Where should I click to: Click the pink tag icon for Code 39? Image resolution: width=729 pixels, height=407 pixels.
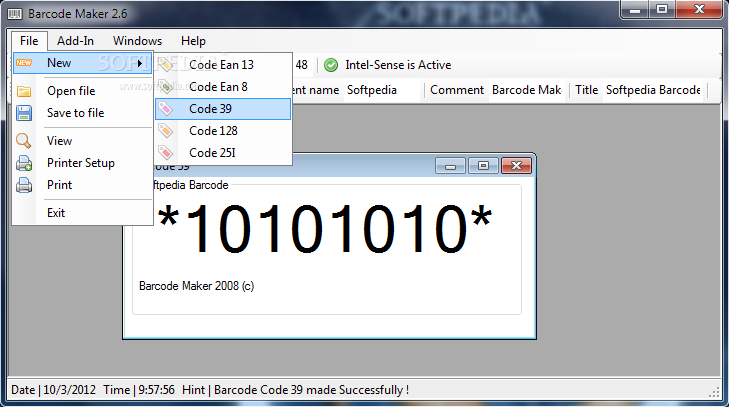(x=166, y=109)
